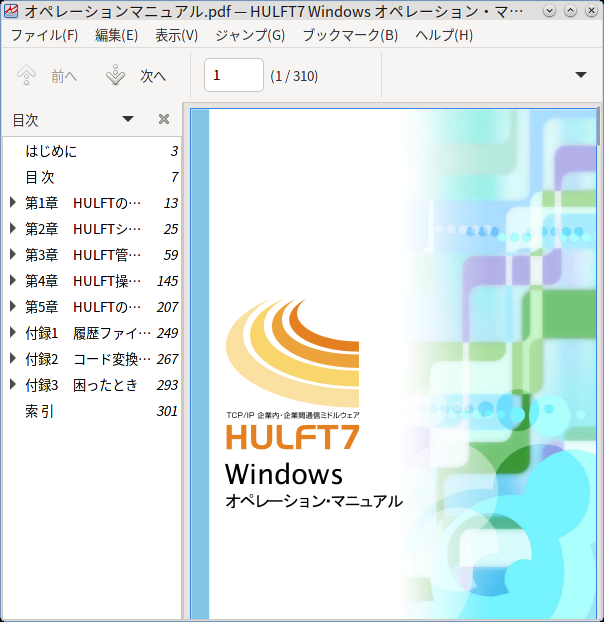Click the (1 / 310) page count label
This screenshot has width=604, height=622.
coord(294,76)
